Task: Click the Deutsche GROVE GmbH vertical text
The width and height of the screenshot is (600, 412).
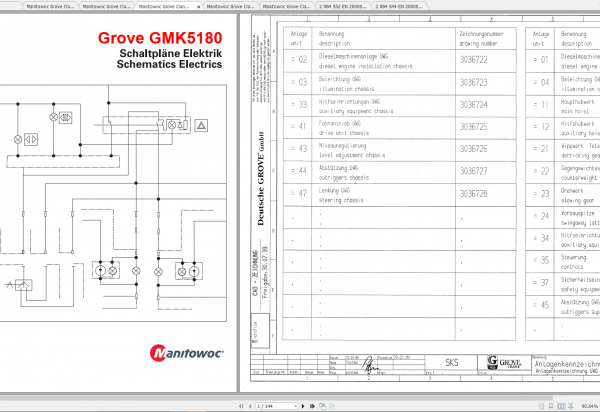Action: (261, 179)
